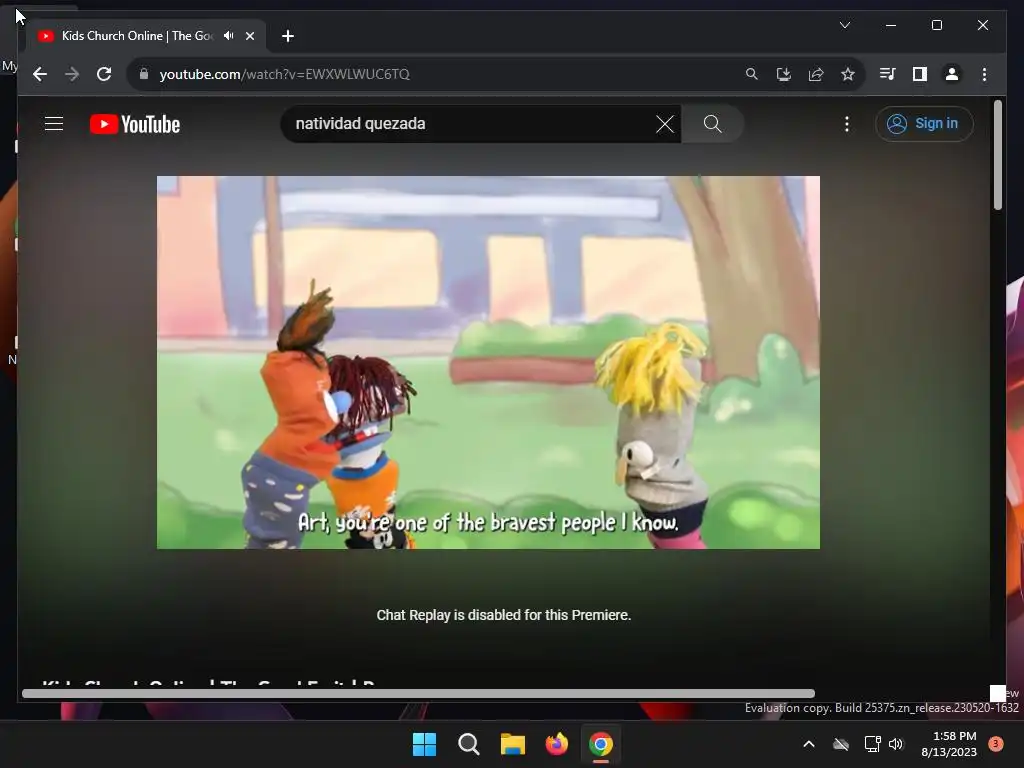Screen dimensions: 1024x768
Task: Reload the current page
Action: pos(104,74)
